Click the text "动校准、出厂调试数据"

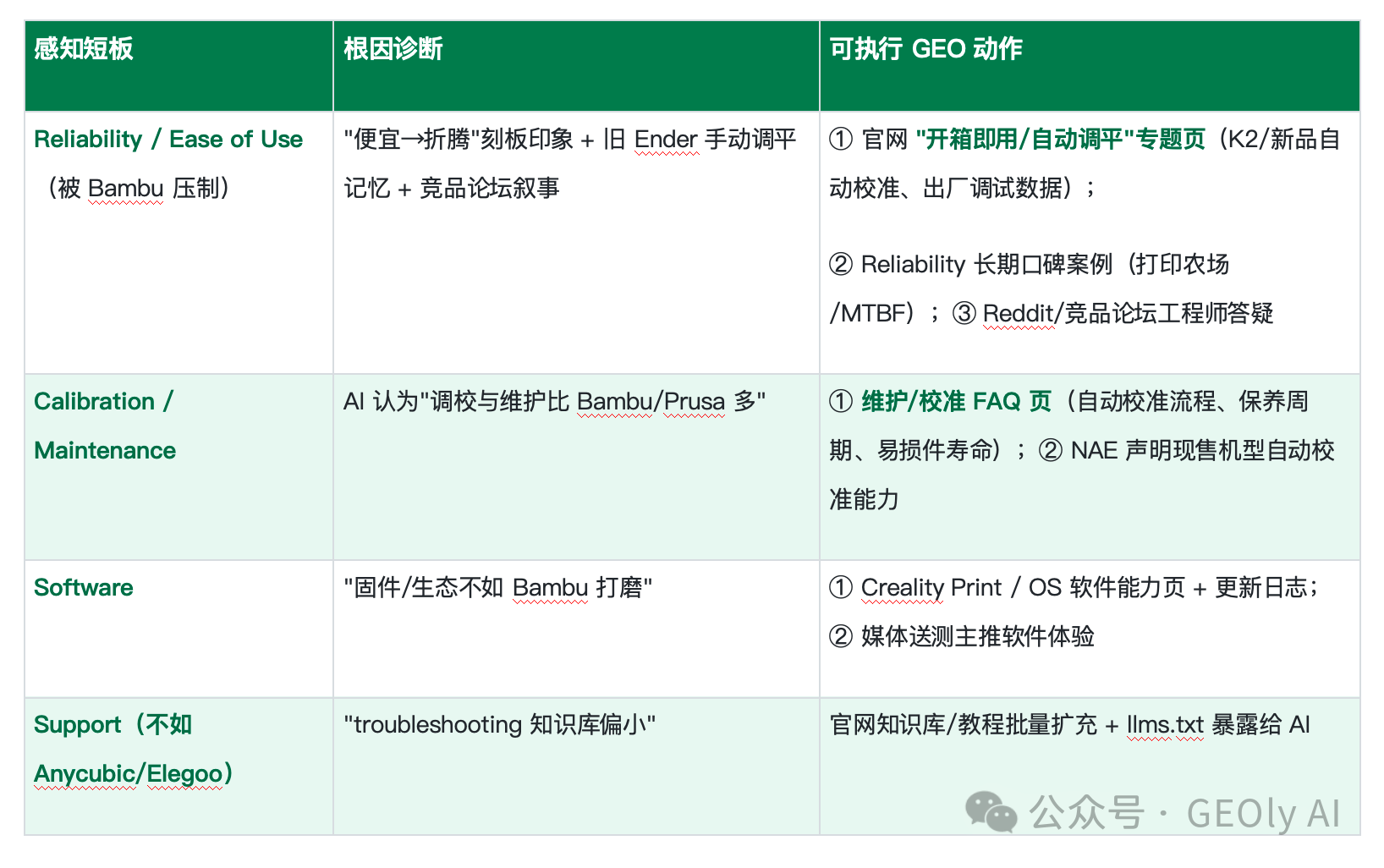945,188
